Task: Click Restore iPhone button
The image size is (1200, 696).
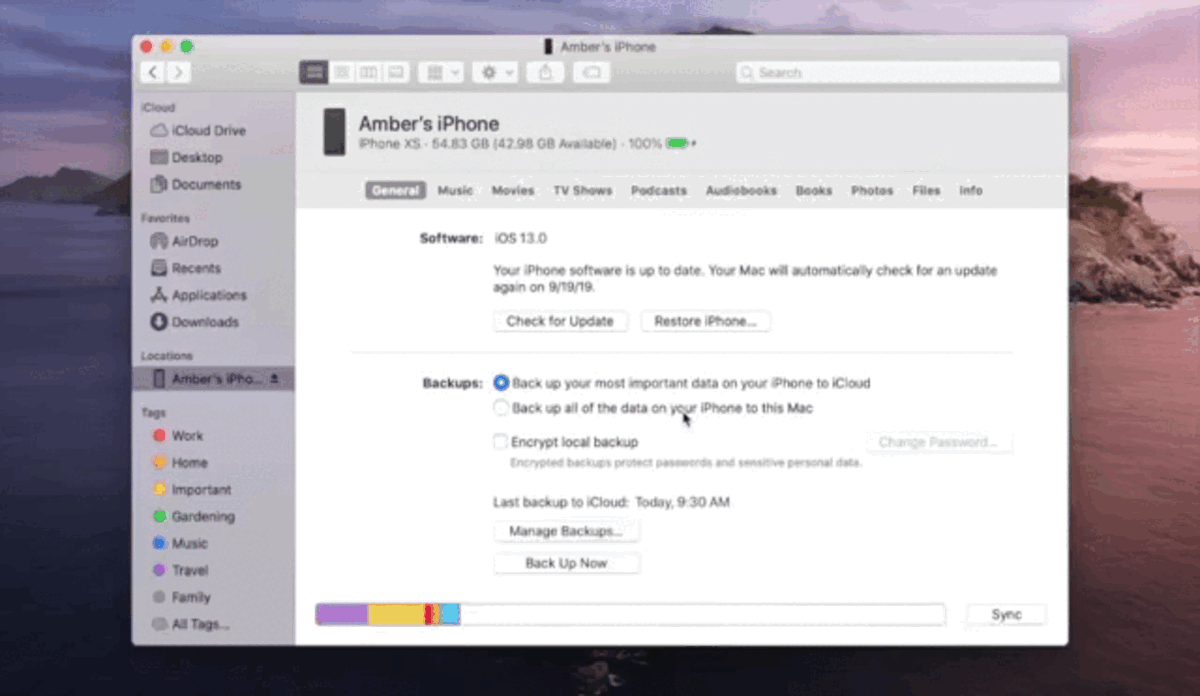Action: 705,322
